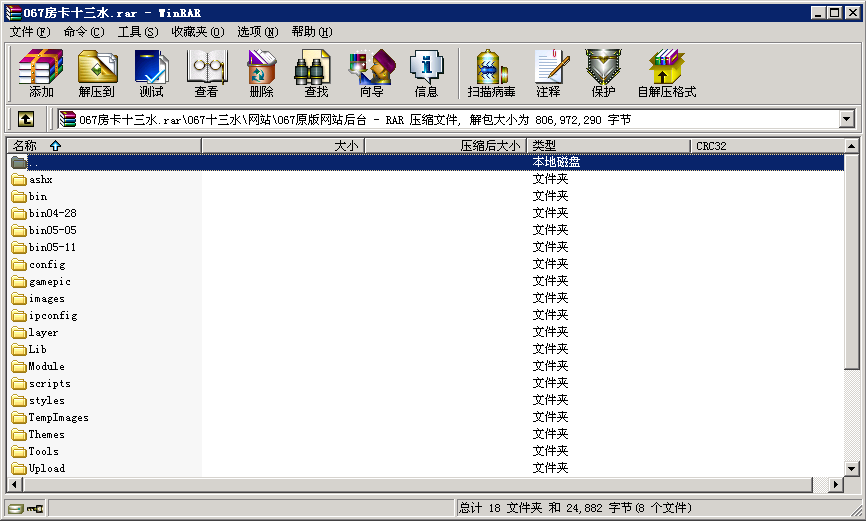This screenshot has height=521, width=866.
Task: Click the Add (添加) toolbar icon
Action: (x=41, y=73)
